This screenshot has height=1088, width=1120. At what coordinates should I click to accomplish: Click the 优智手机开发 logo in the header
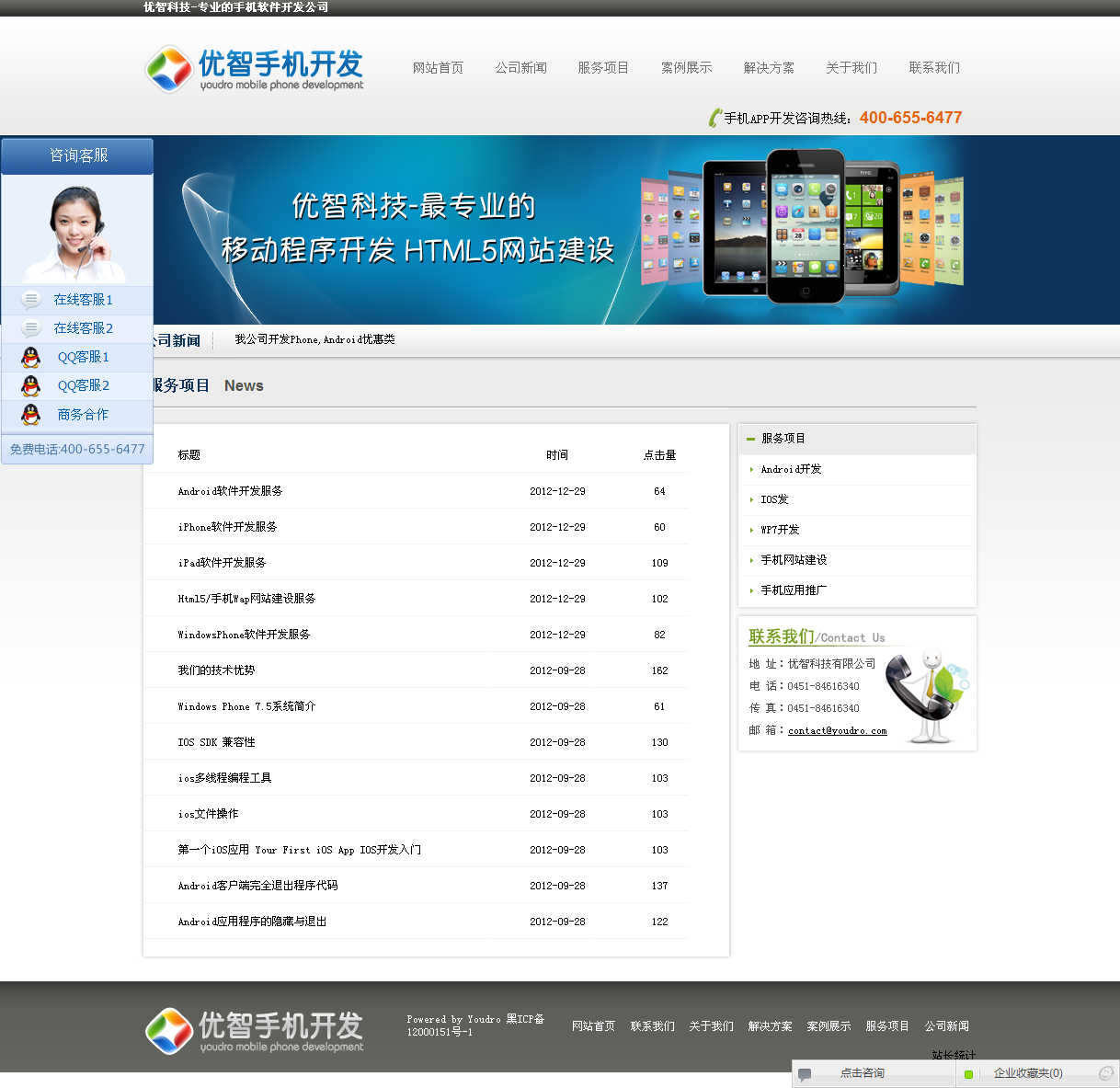coord(255,69)
